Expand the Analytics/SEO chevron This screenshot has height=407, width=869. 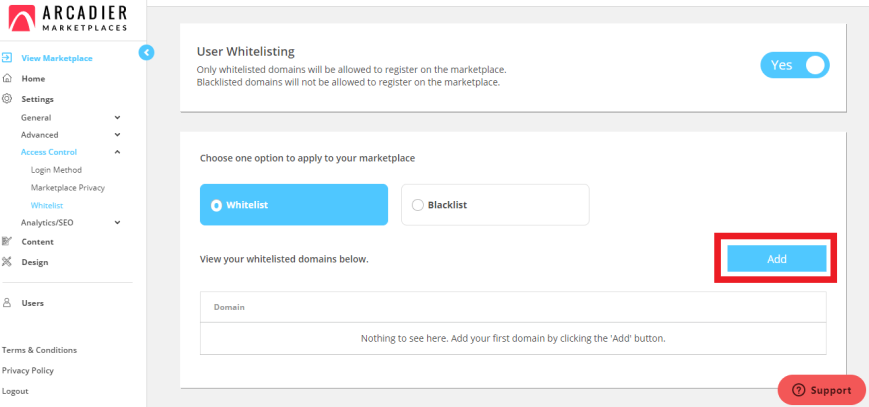(x=117, y=222)
